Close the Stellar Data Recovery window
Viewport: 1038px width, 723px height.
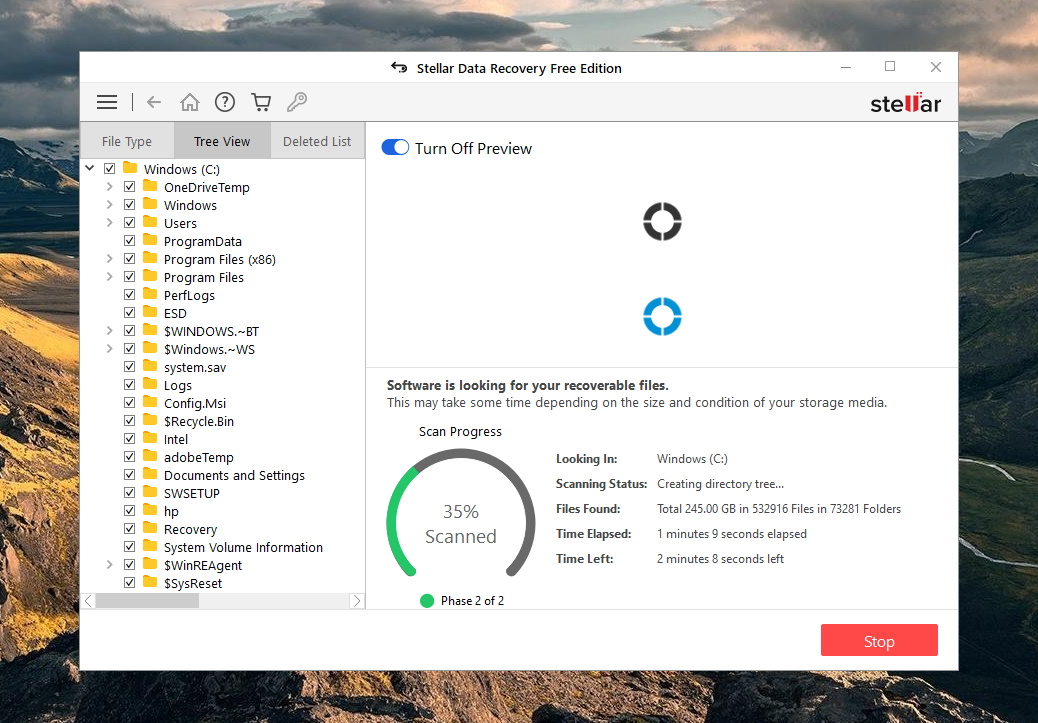[x=935, y=67]
